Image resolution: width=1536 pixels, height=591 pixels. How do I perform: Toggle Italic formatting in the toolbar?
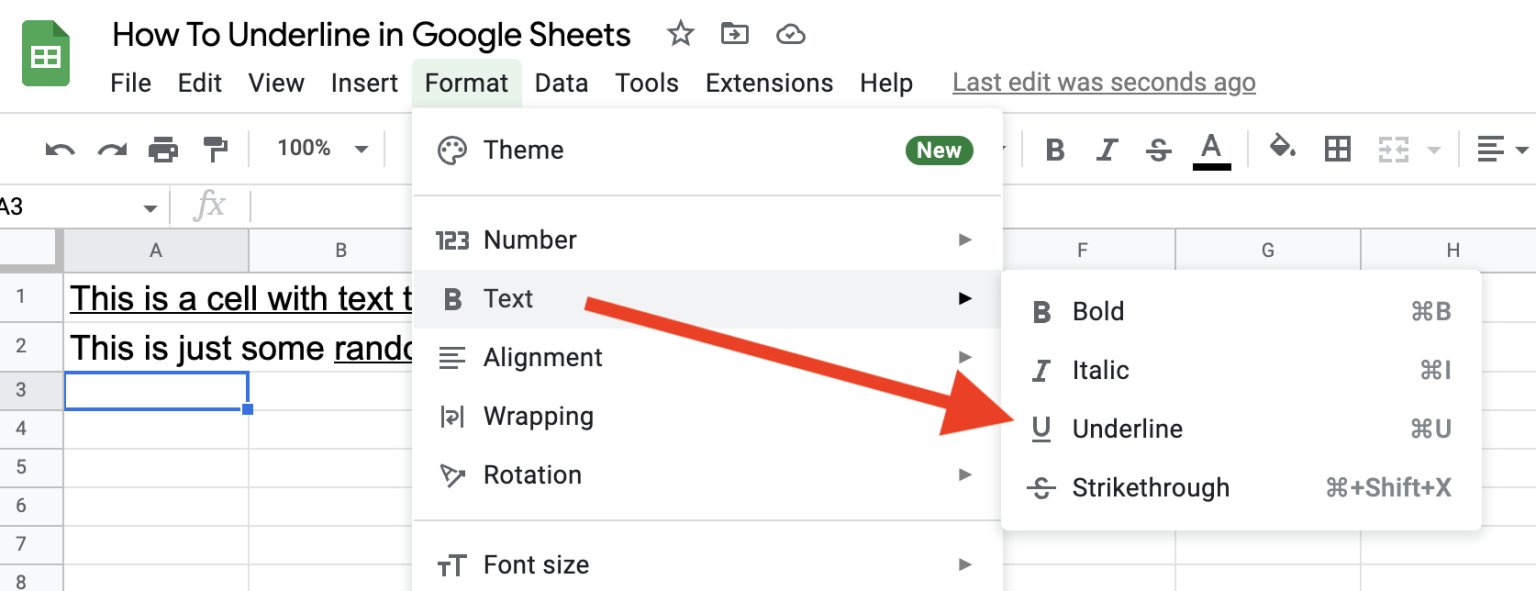[x=1107, y=148]
